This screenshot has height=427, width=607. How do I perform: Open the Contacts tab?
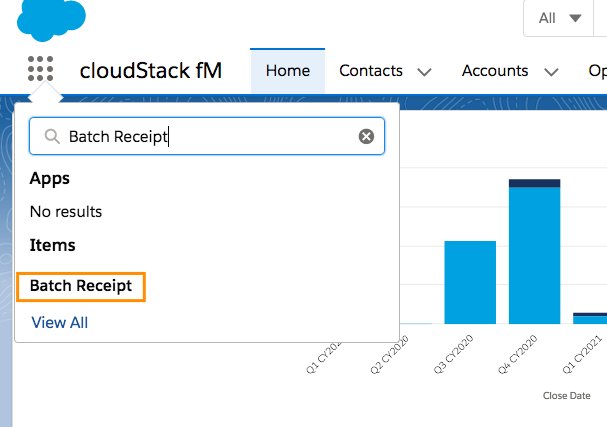371,71
